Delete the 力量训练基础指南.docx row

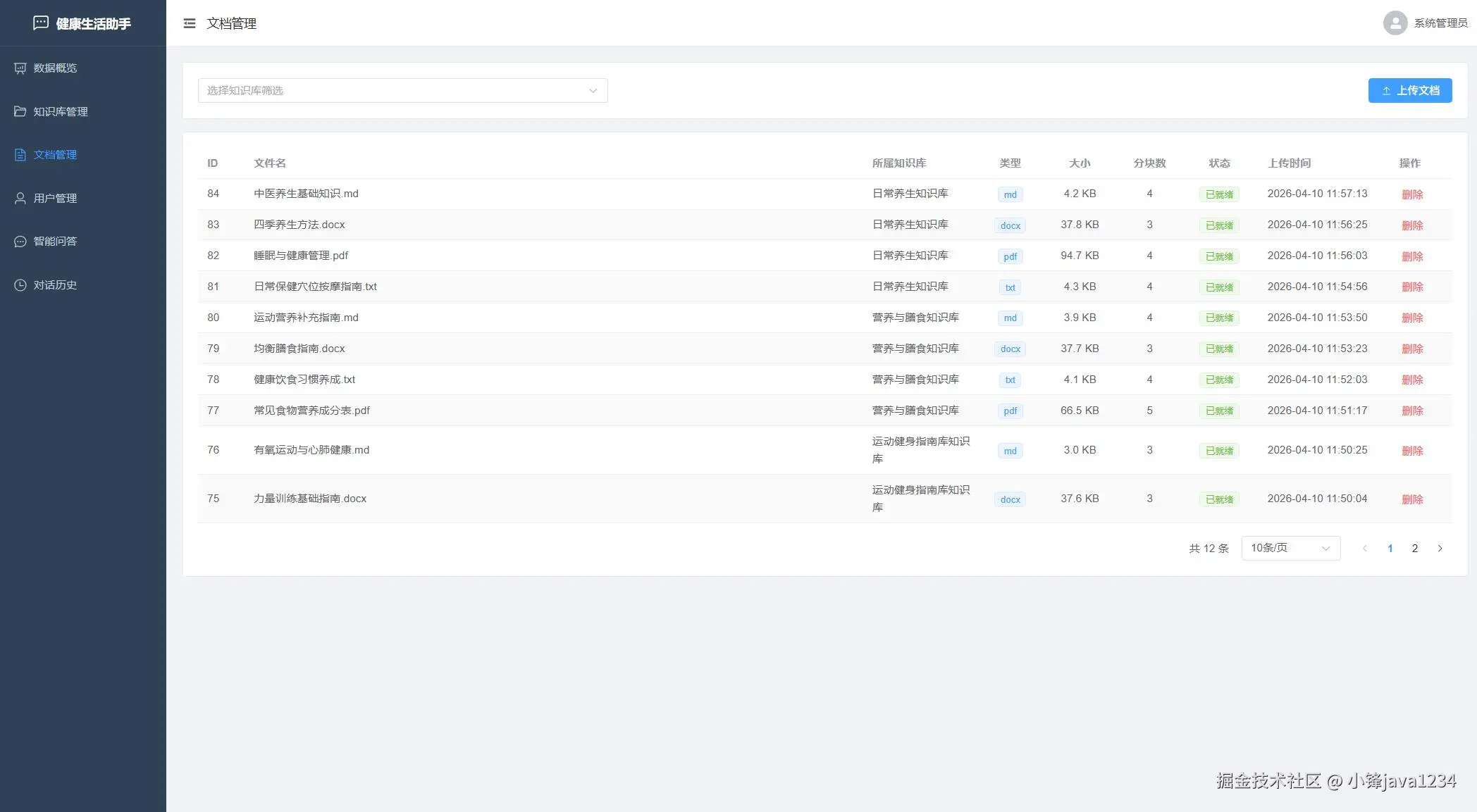(x=1412, y=499)
